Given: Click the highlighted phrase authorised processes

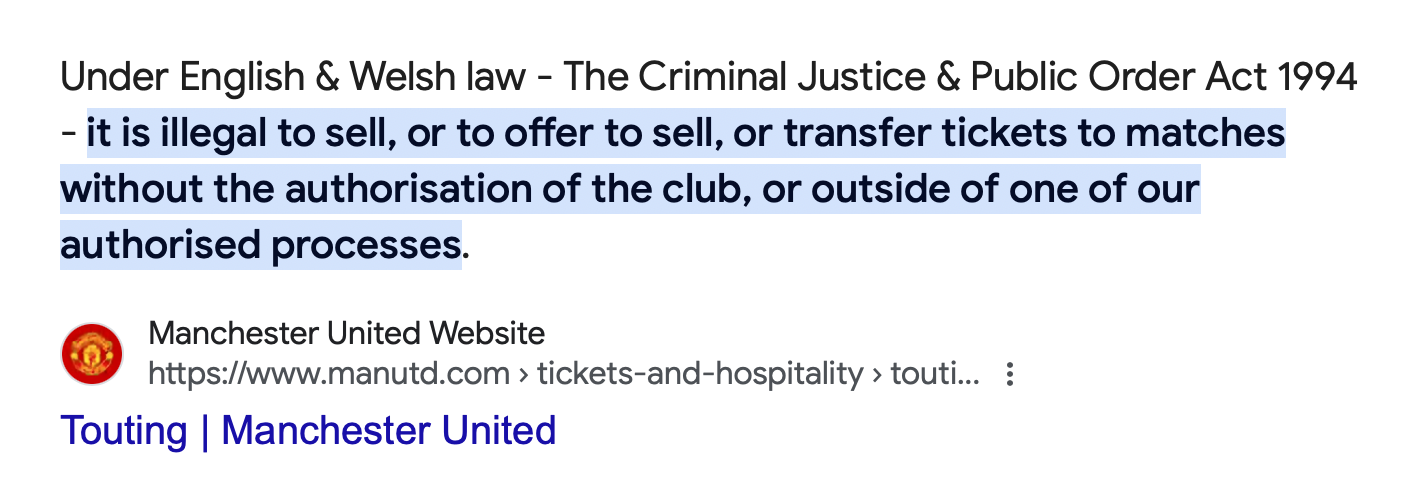Looking at the screenshot, I should [260, 244].
